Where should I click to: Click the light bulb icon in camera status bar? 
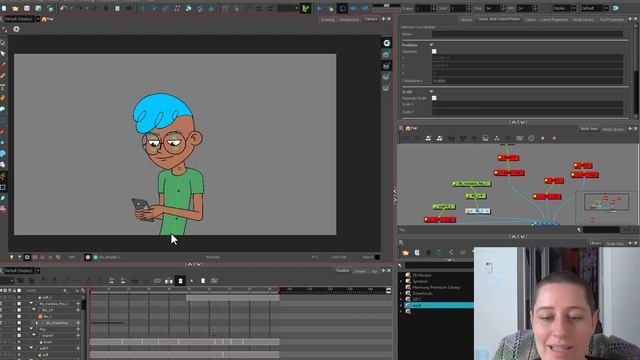[x=12, y=257]
